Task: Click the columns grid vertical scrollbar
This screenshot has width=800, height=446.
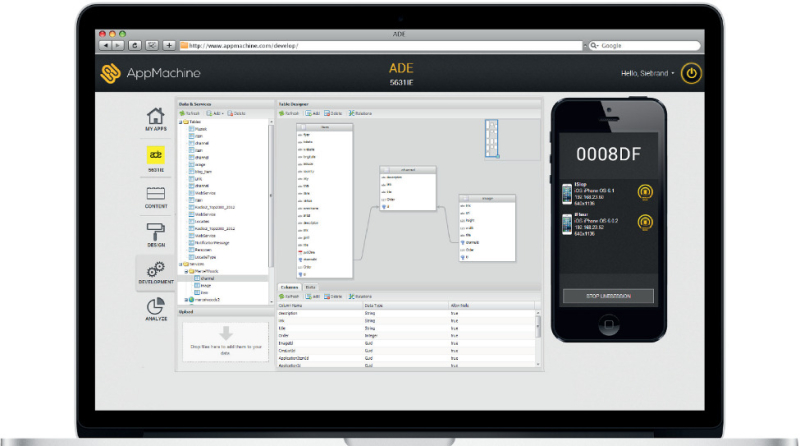Action: click(538, 327)
